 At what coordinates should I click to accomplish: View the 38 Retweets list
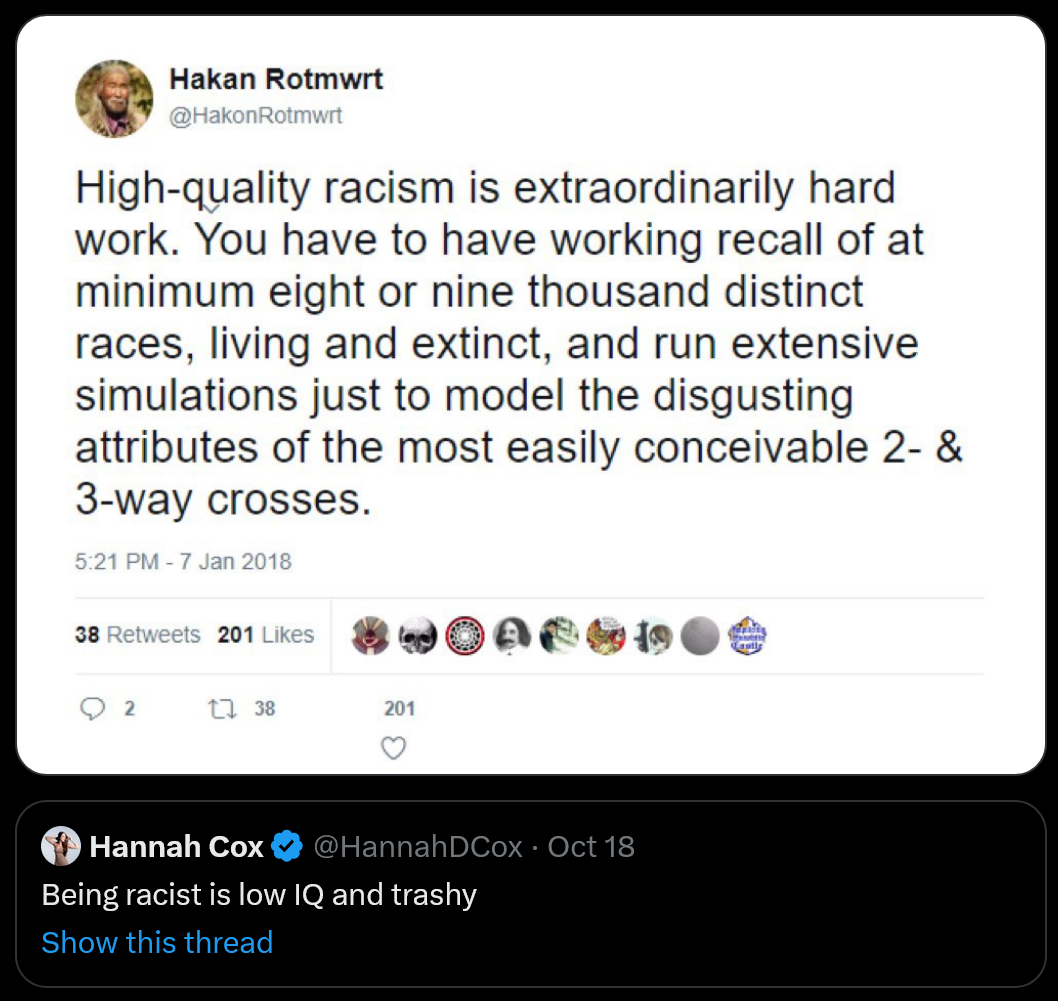point(138,635)
